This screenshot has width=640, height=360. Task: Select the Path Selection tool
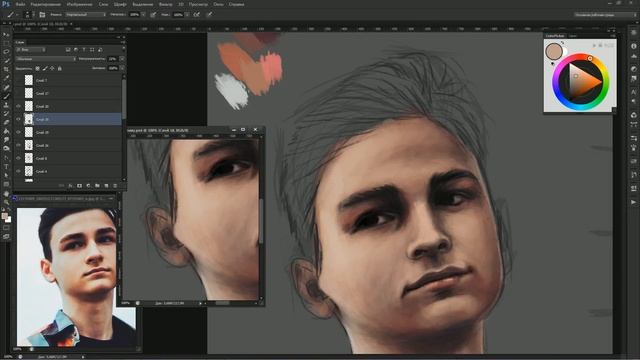tap(6, 176)
